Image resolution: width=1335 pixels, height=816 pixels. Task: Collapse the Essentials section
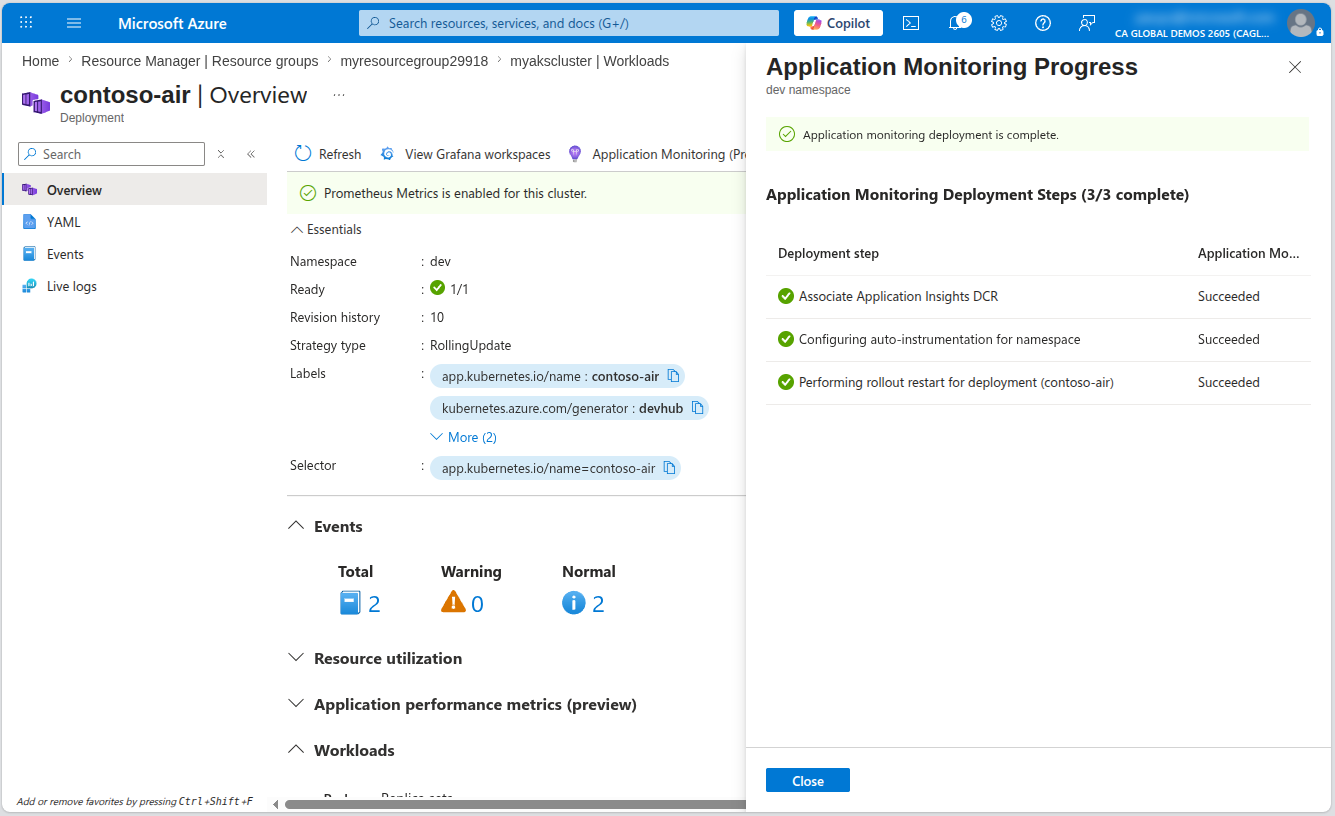coord(326,229)
